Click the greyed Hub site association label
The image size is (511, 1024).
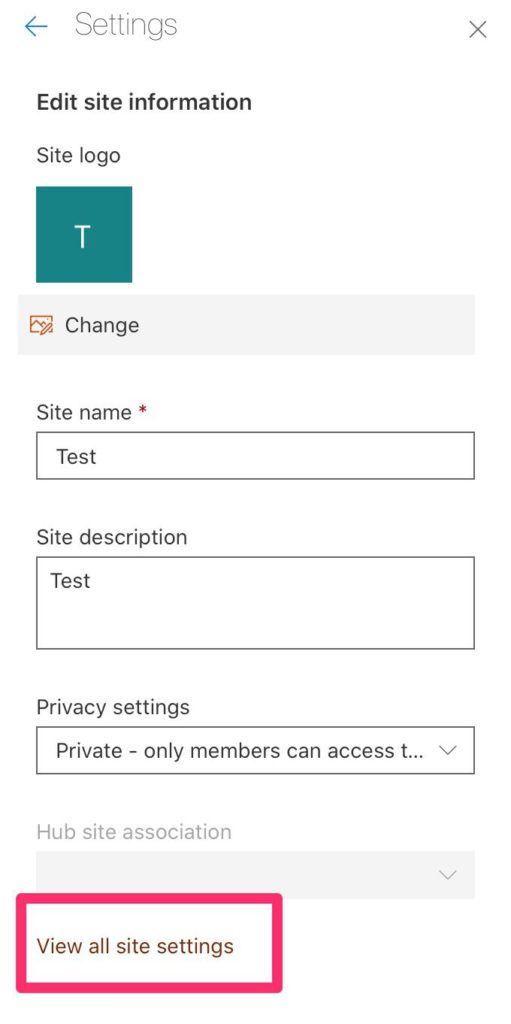click(134, 831)
